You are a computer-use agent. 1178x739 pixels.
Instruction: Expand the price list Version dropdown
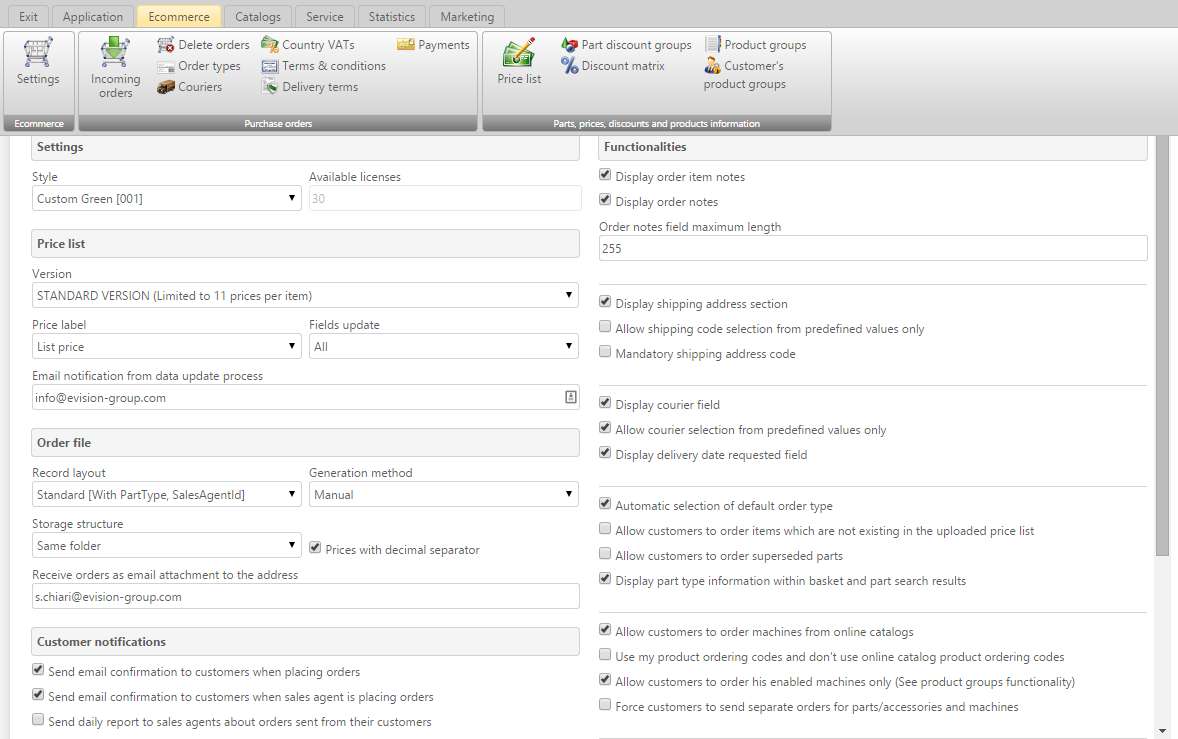point(569,295)
